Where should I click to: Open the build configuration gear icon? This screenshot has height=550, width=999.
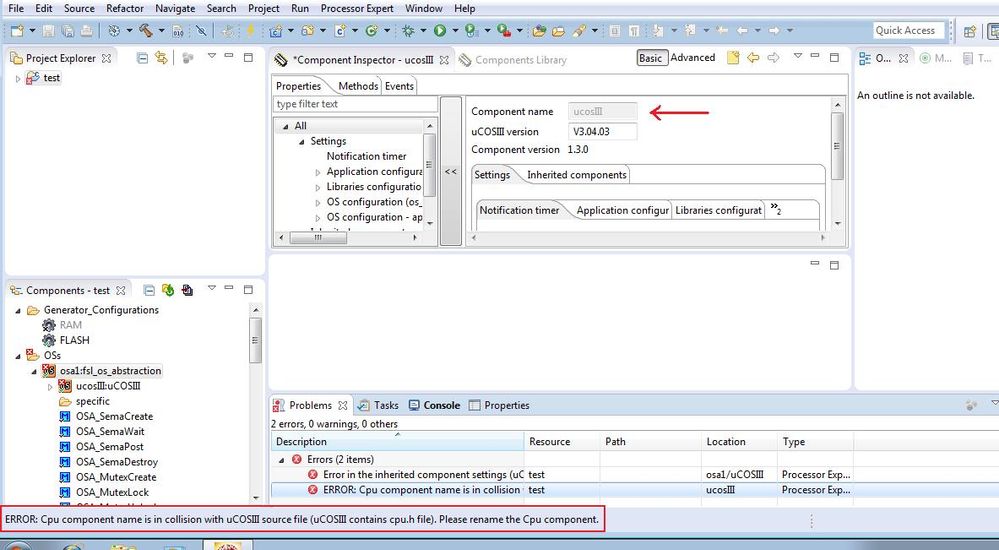(114, 30)
